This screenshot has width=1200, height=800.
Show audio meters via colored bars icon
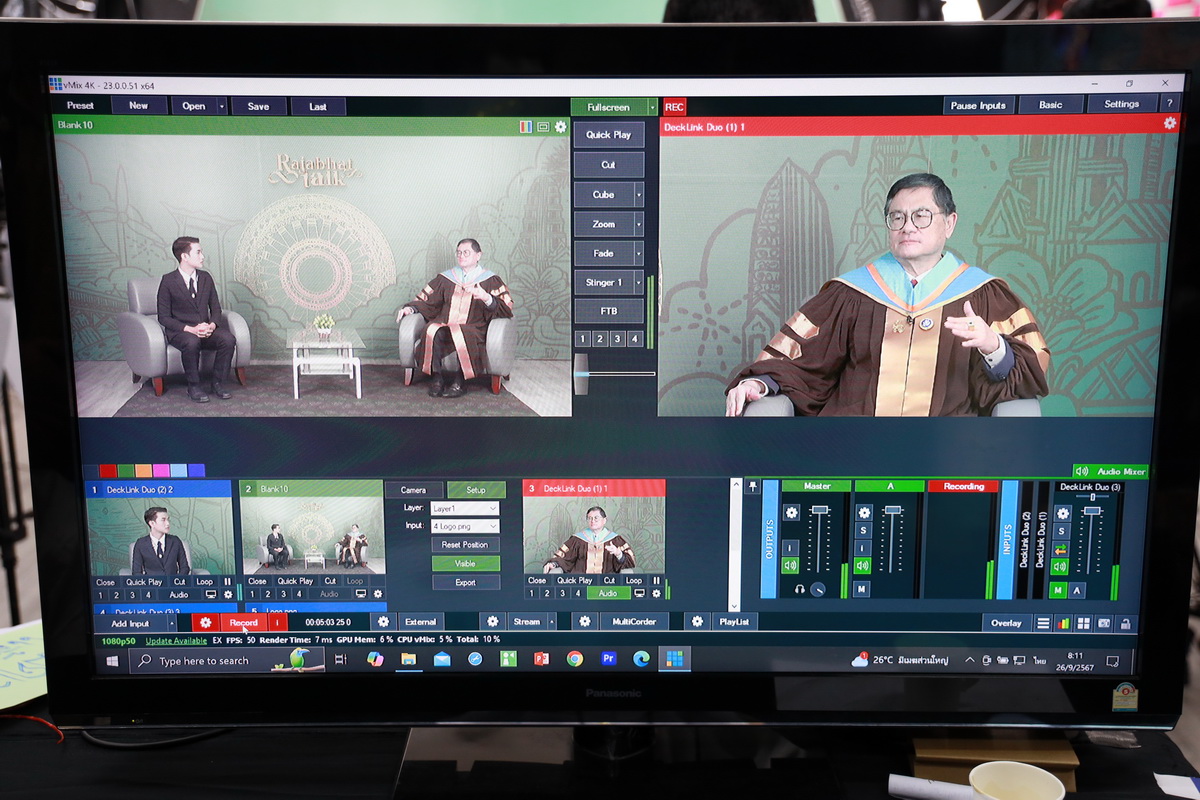(x=1063, y=623)
